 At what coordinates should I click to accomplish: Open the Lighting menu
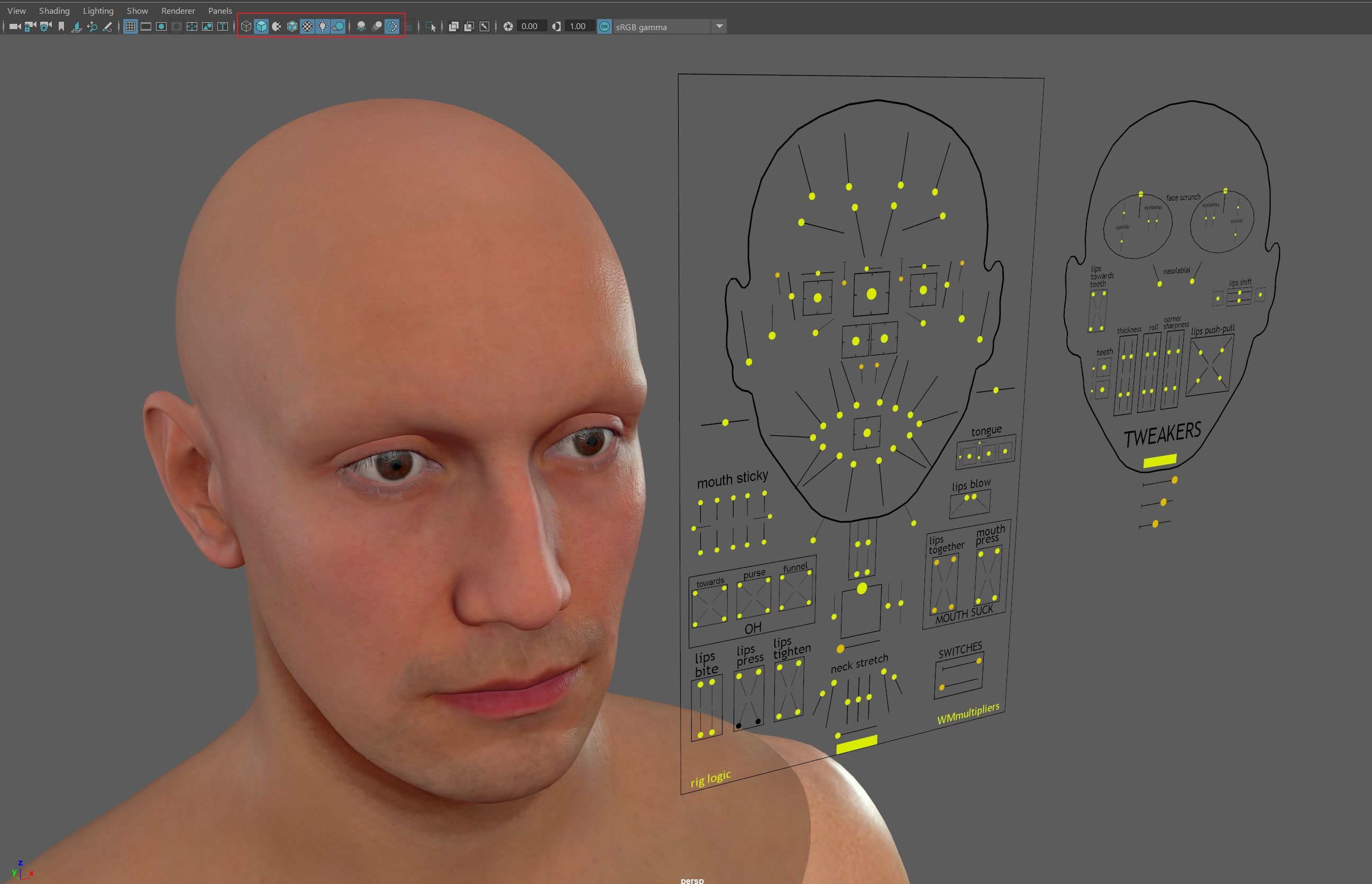tap(98, 11)
